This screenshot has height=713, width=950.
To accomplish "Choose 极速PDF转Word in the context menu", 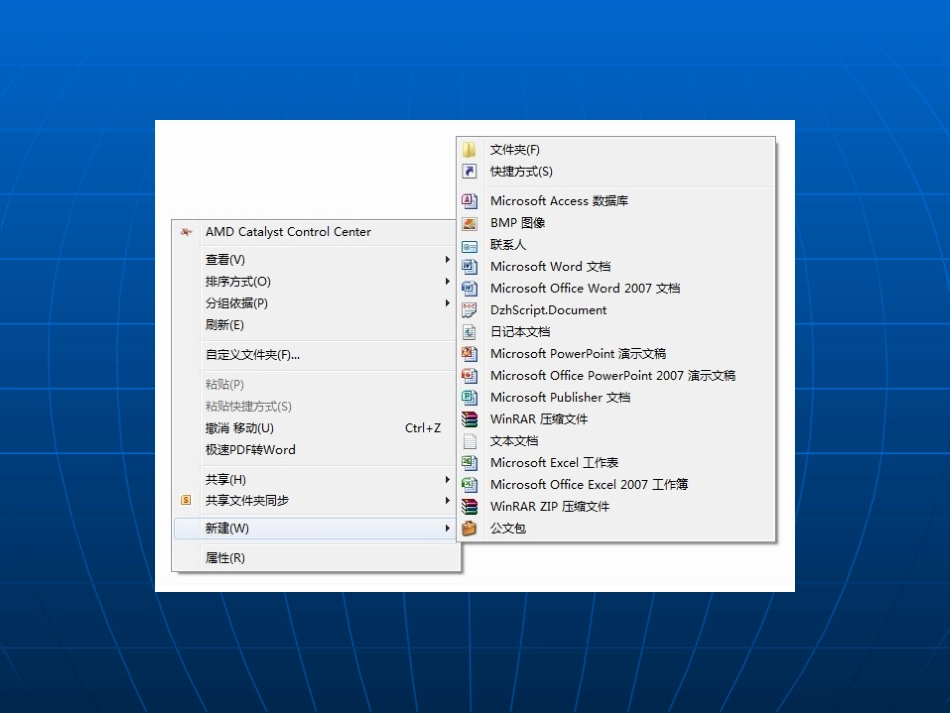I will tap(250, 450).
